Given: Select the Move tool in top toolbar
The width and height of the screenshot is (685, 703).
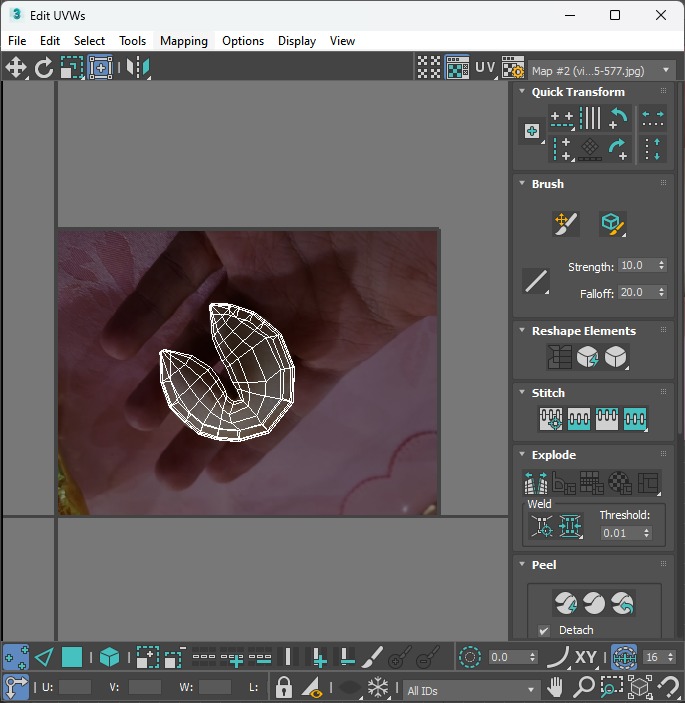Looking at the screenshot, I should [16, 68].
